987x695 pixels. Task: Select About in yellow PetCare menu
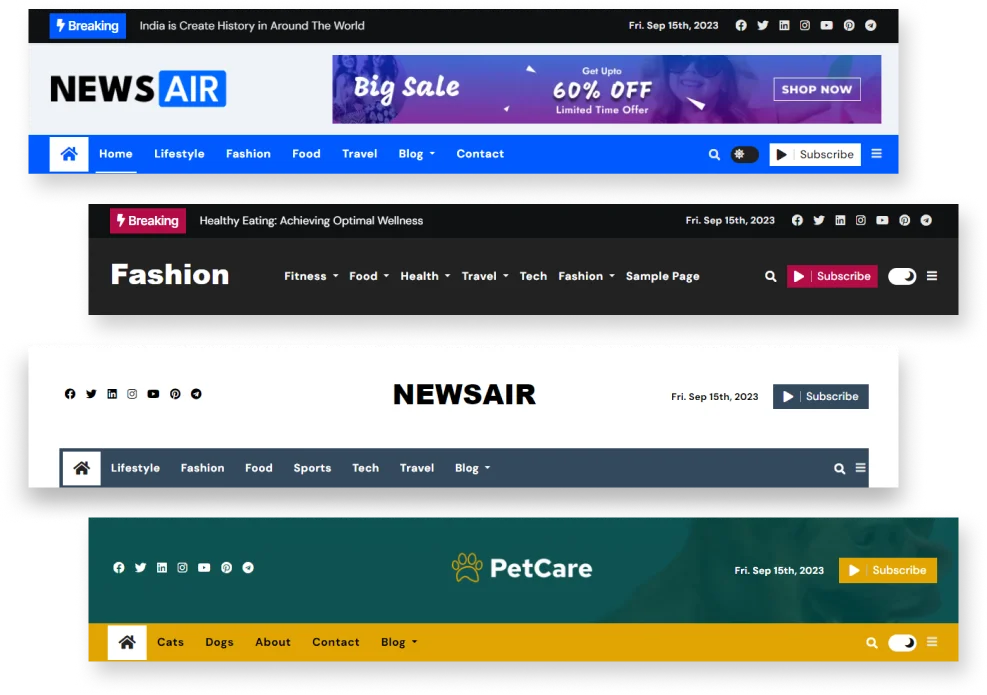[273, 642]
